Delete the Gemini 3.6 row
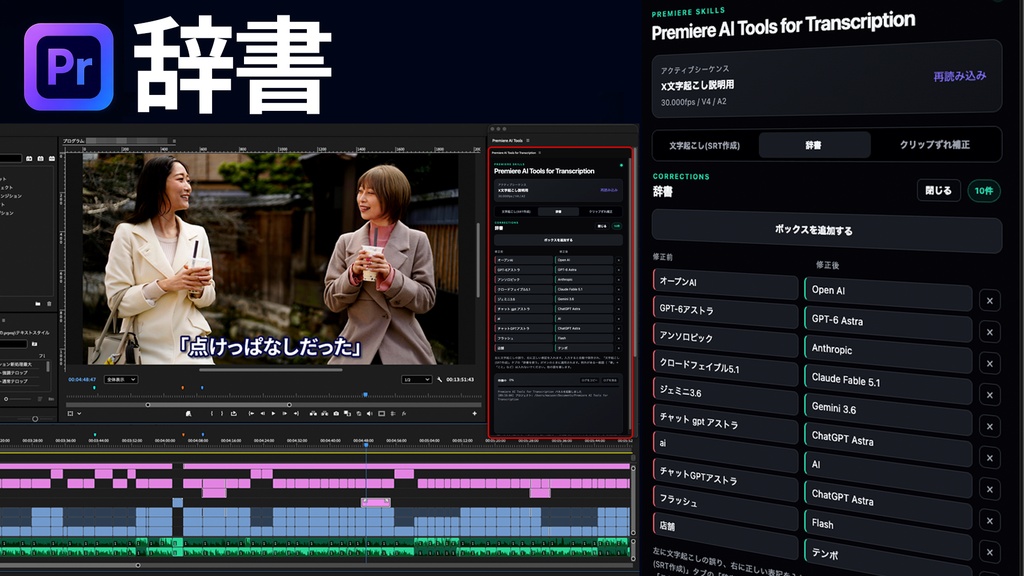Viewport: 1024px width, 576px height. tap(989, 426)
